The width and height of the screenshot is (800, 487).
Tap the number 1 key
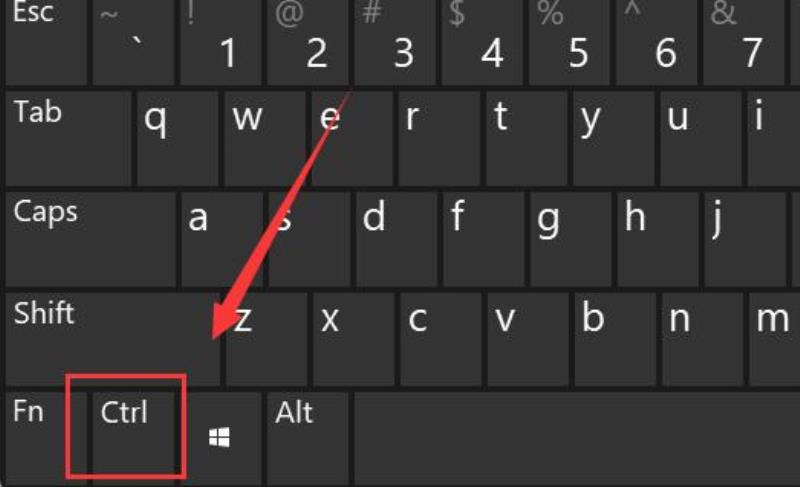click(x=221, y=42)
